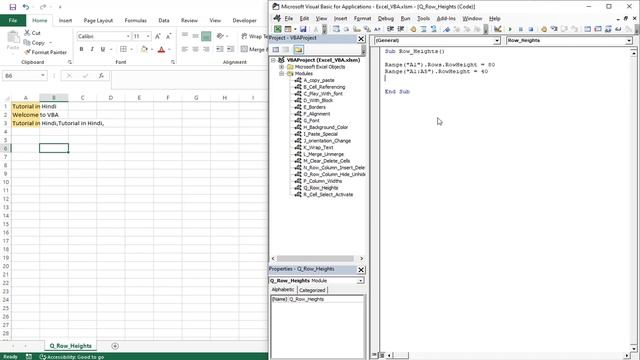Click the Save icon in Excel quick access toolbar
This screenshot has height=360, width=640.
[13, 7]
